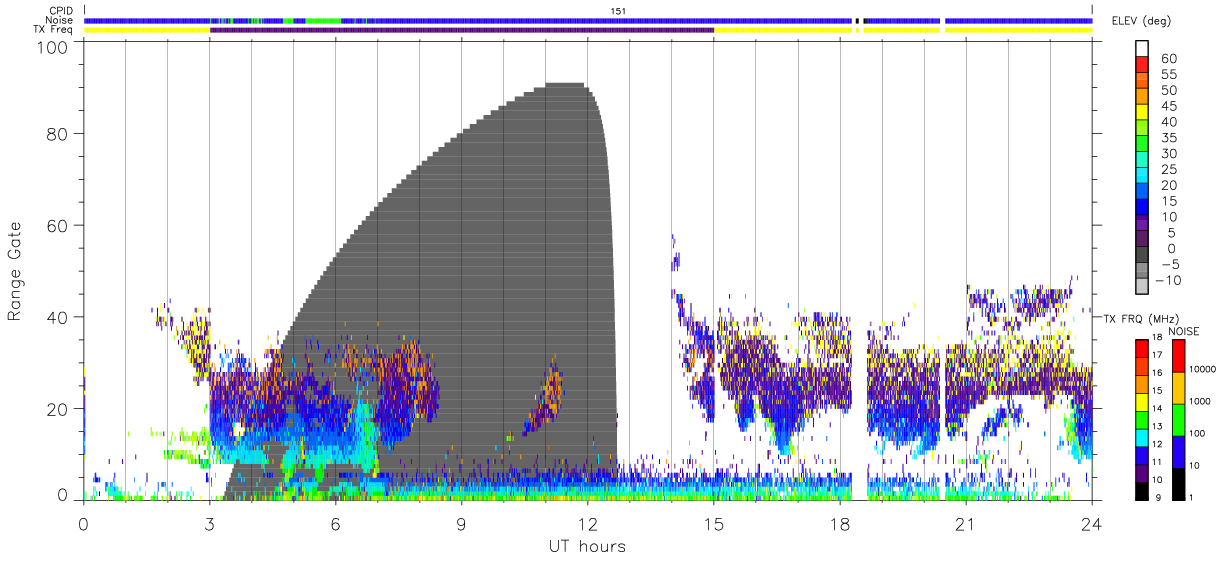Viewport: 1228px width, 567px height.
Task: Click the Noise row label
Action: point(61,21)
